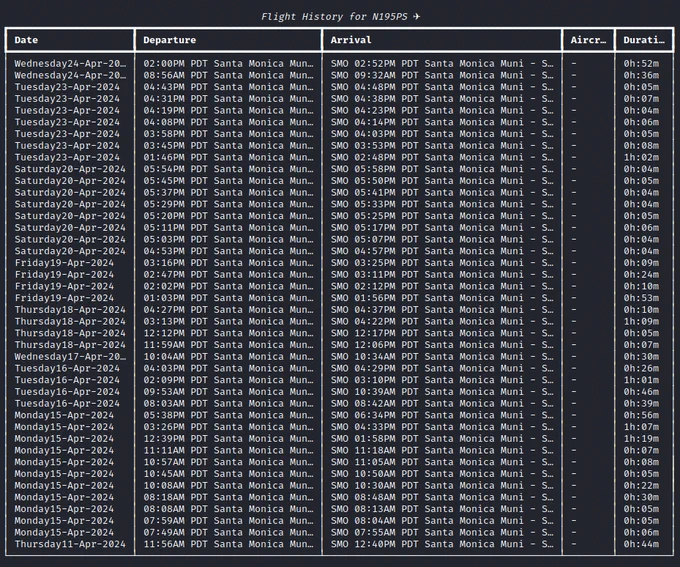Click the Arrival column header
Viewport: 680px width, 567px height.
(x=351, y=40)
